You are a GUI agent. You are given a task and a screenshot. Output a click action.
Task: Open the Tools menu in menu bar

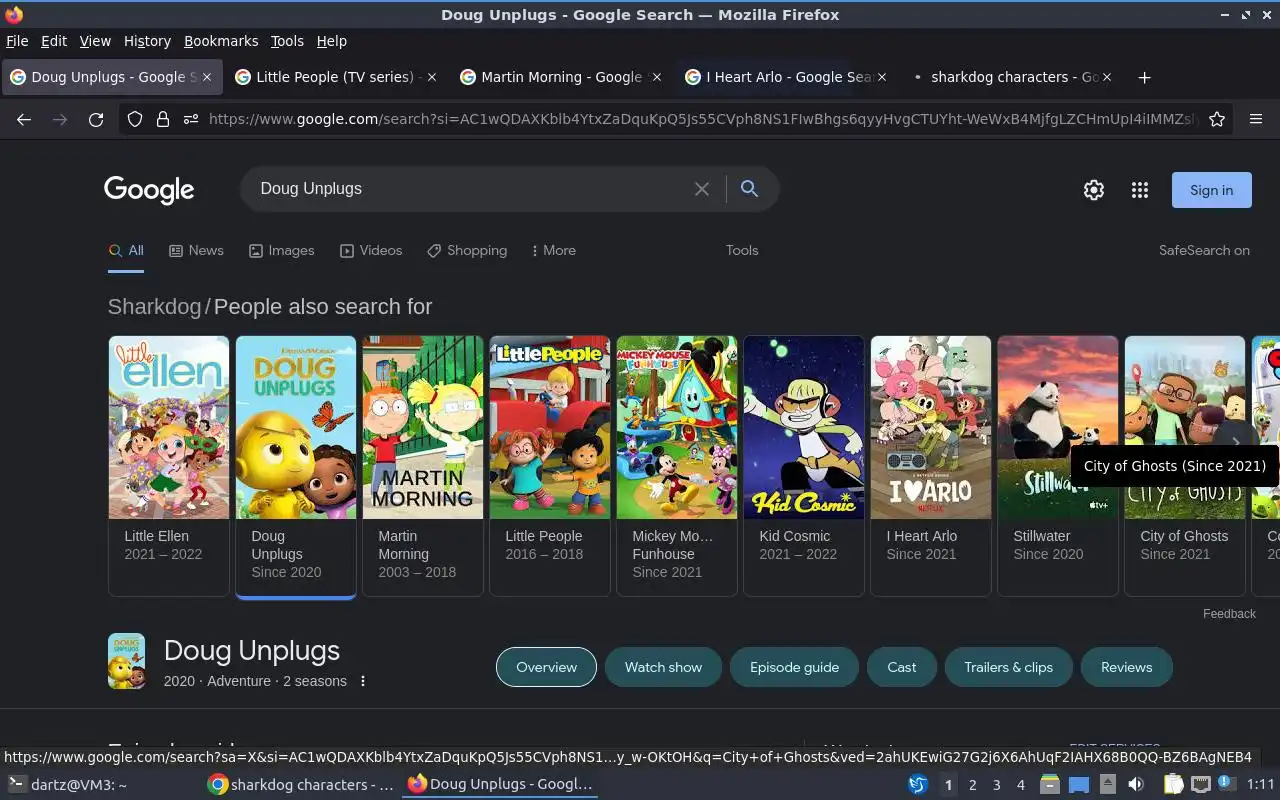[287, 41]
